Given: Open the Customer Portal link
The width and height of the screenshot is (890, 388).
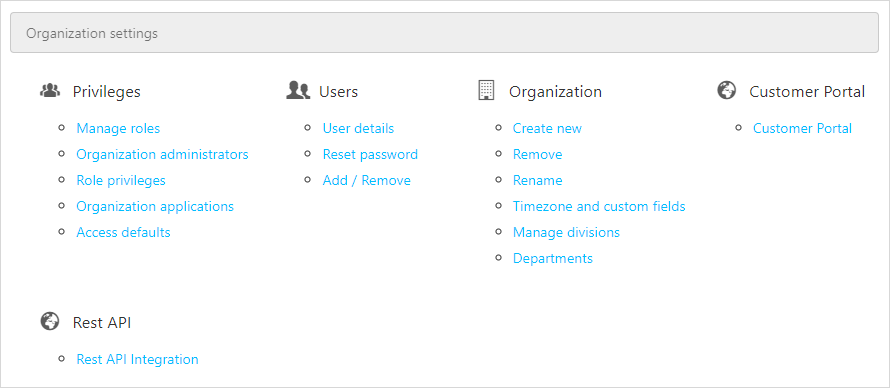Looking at the screenshot, I should pyautogui.click(x=802, y=128).
